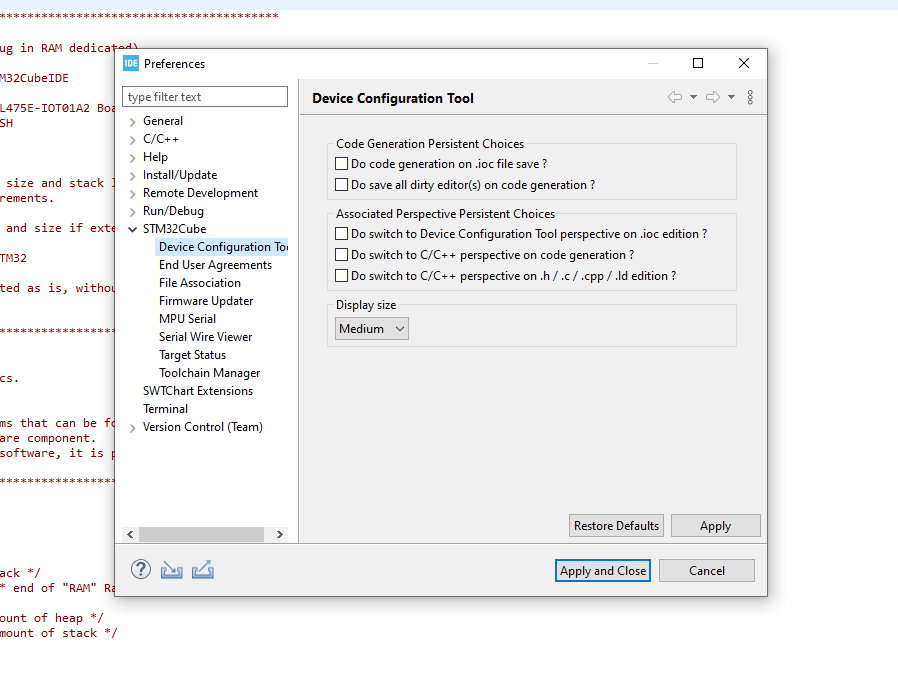
Task: Close the Preferences dialog window
Action: click(743, 63)
